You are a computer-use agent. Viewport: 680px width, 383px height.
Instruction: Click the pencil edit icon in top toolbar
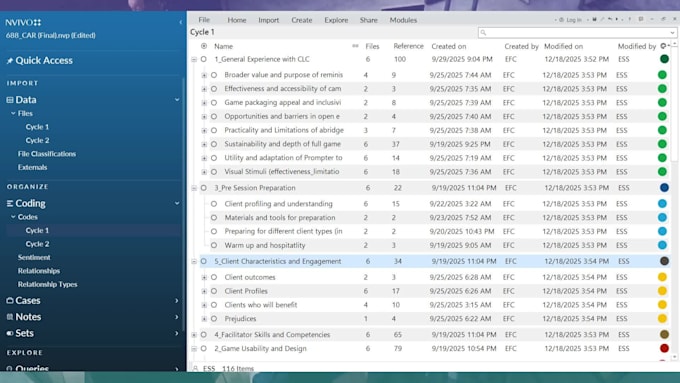[602, 19]
